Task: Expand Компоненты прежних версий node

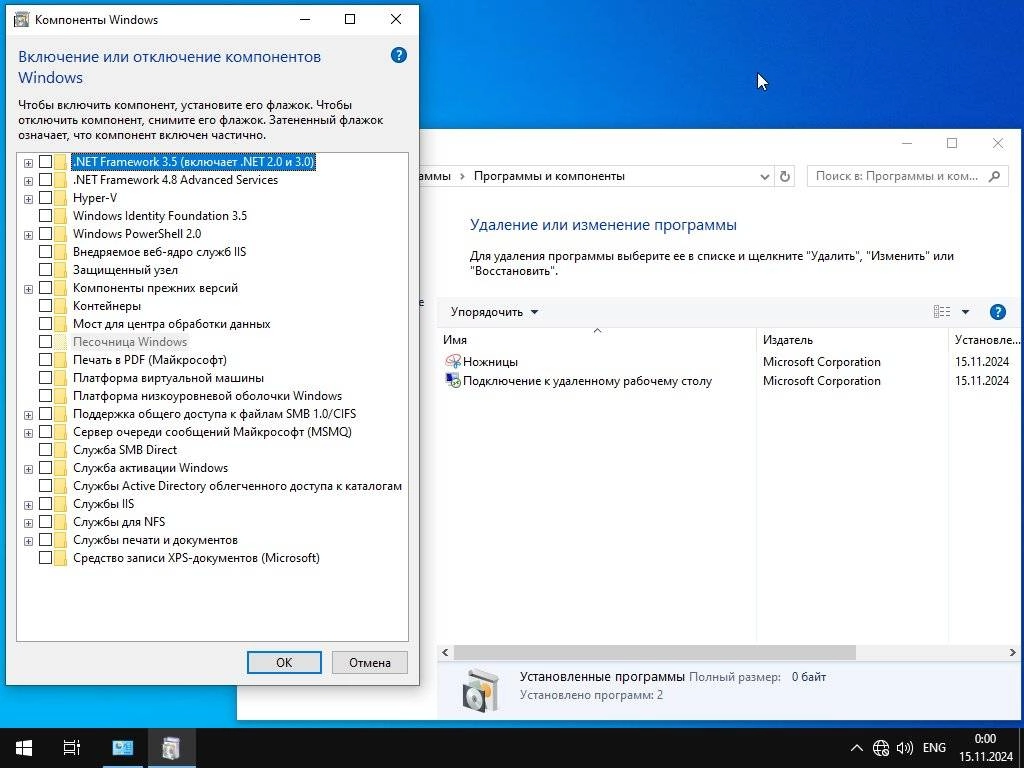Action: point(28,289)
